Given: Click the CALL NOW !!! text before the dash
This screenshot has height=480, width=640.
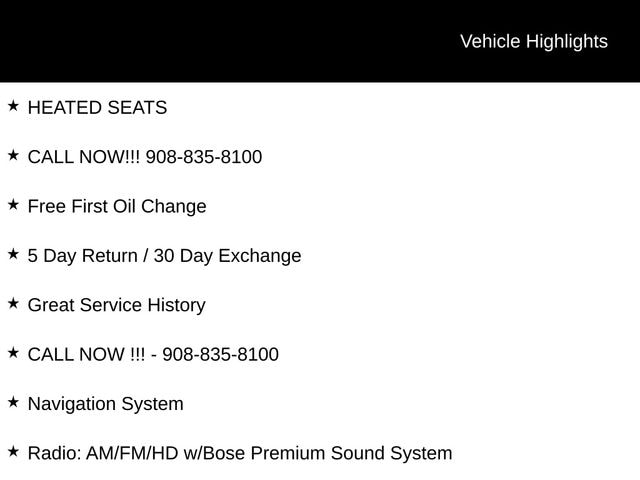Looking at the screenshot, I should pos(86,354).
